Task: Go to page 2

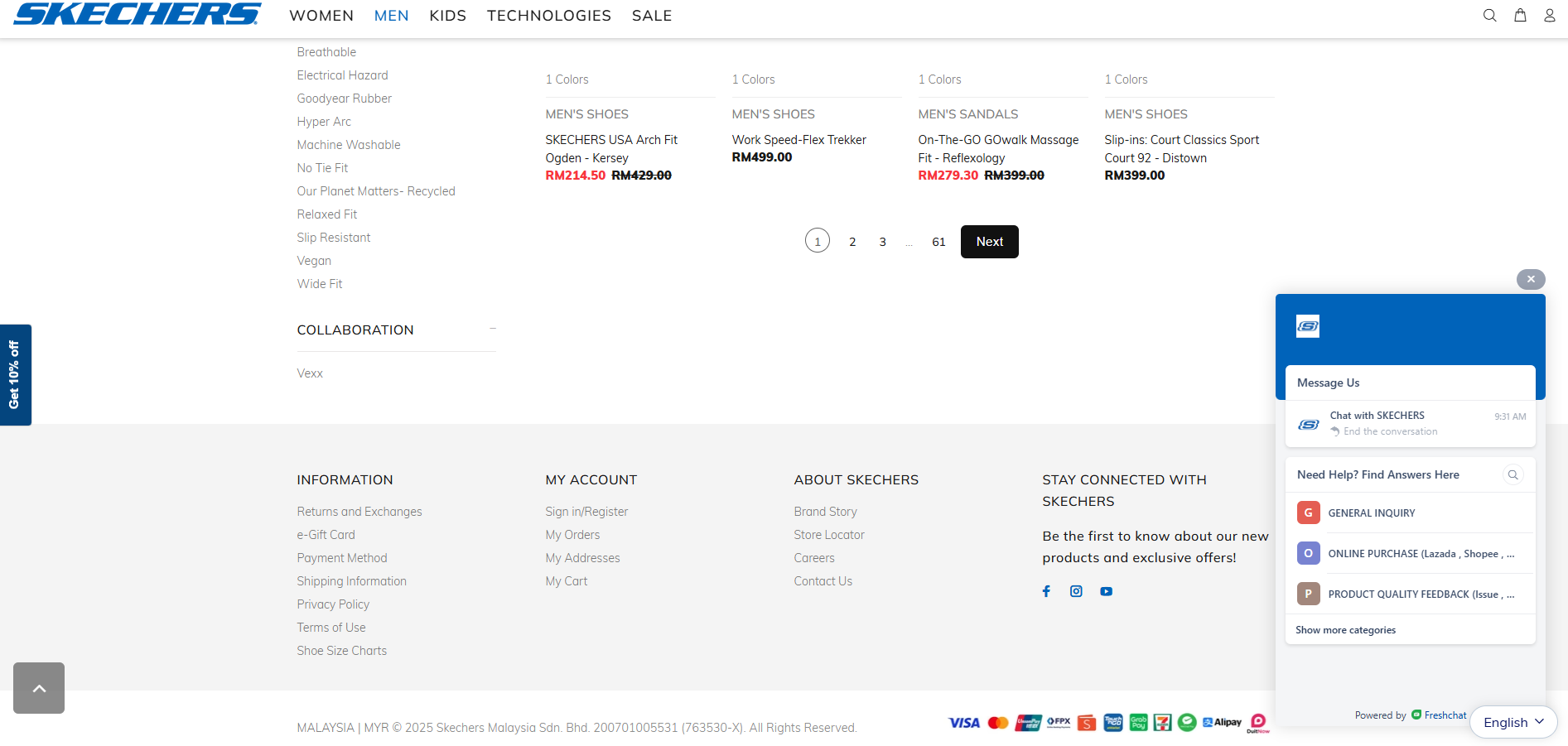Action: [x=852, y=242]
